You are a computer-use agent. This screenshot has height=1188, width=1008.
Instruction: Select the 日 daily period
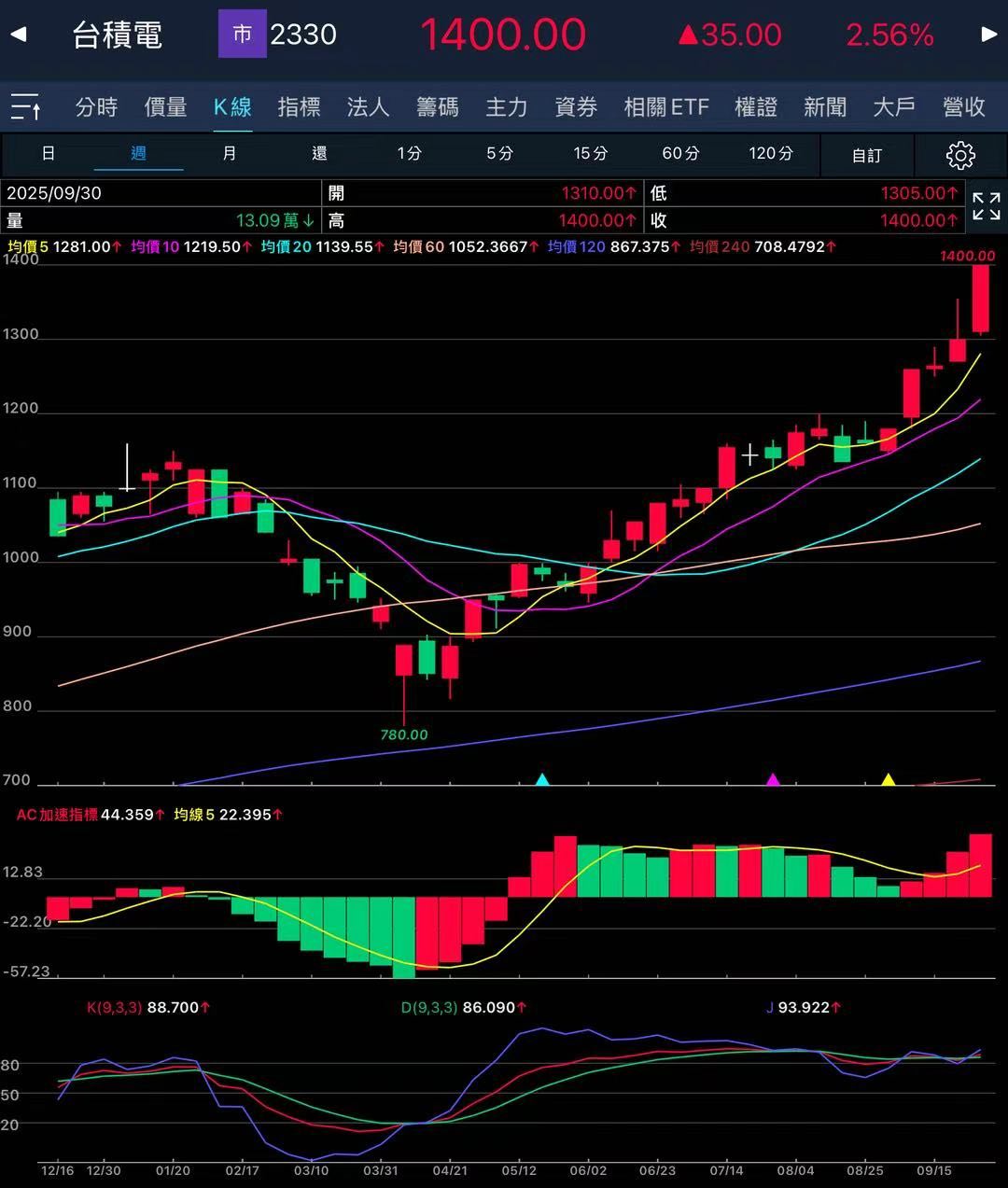[49, 153]
